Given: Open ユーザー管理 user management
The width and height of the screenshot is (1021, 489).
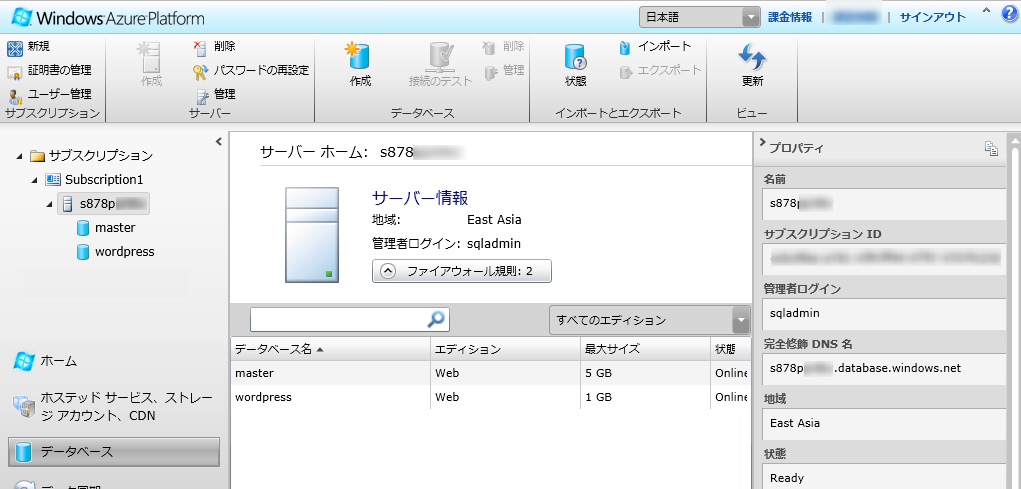Looking at the screenshot, I should point(49,94).
